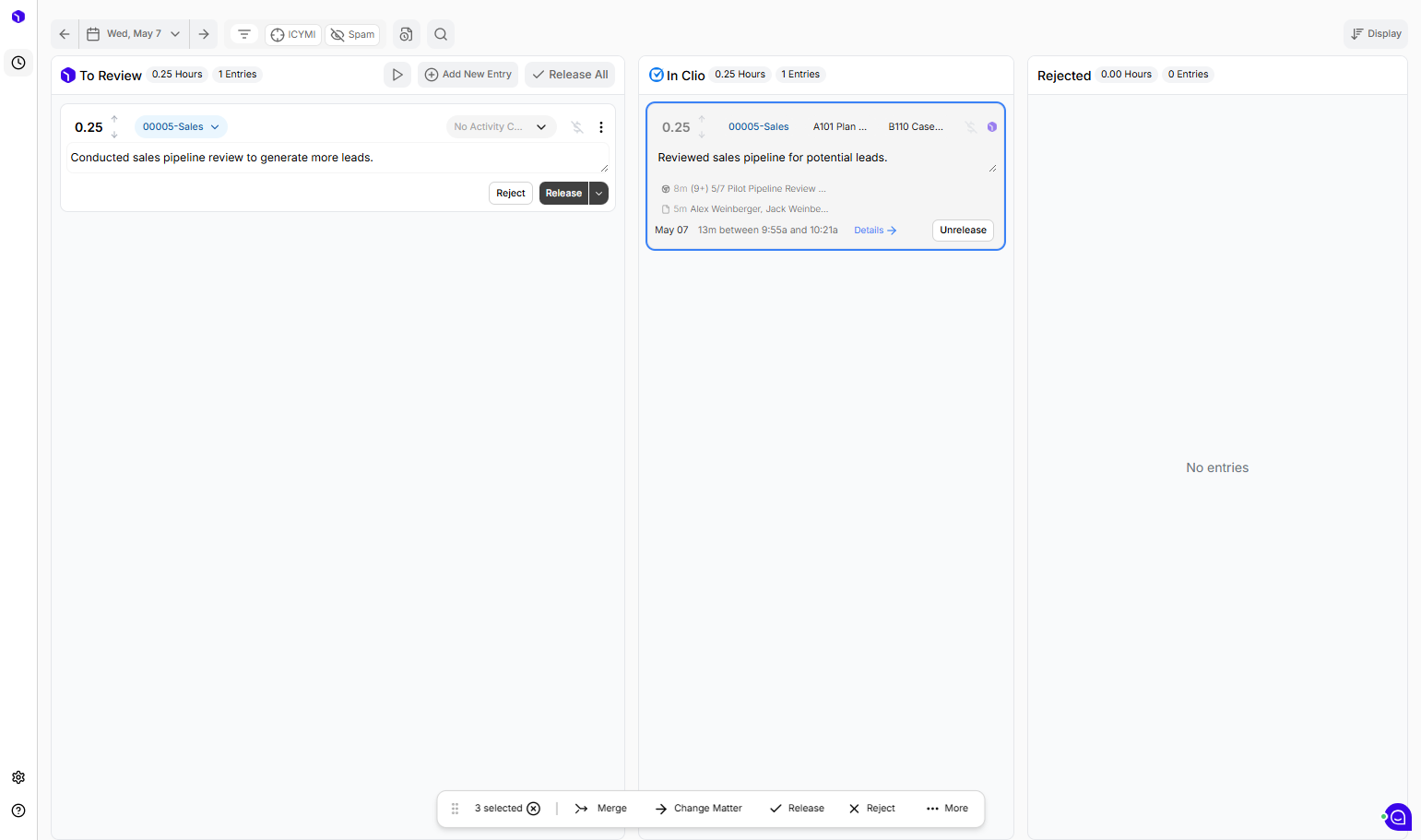Open the Wed, May 7 date picker
1421x840 pixels.
coord(134,34)
